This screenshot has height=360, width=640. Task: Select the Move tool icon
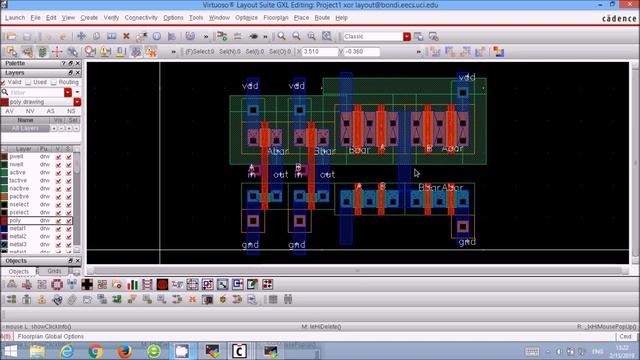(x=81, y=36)
